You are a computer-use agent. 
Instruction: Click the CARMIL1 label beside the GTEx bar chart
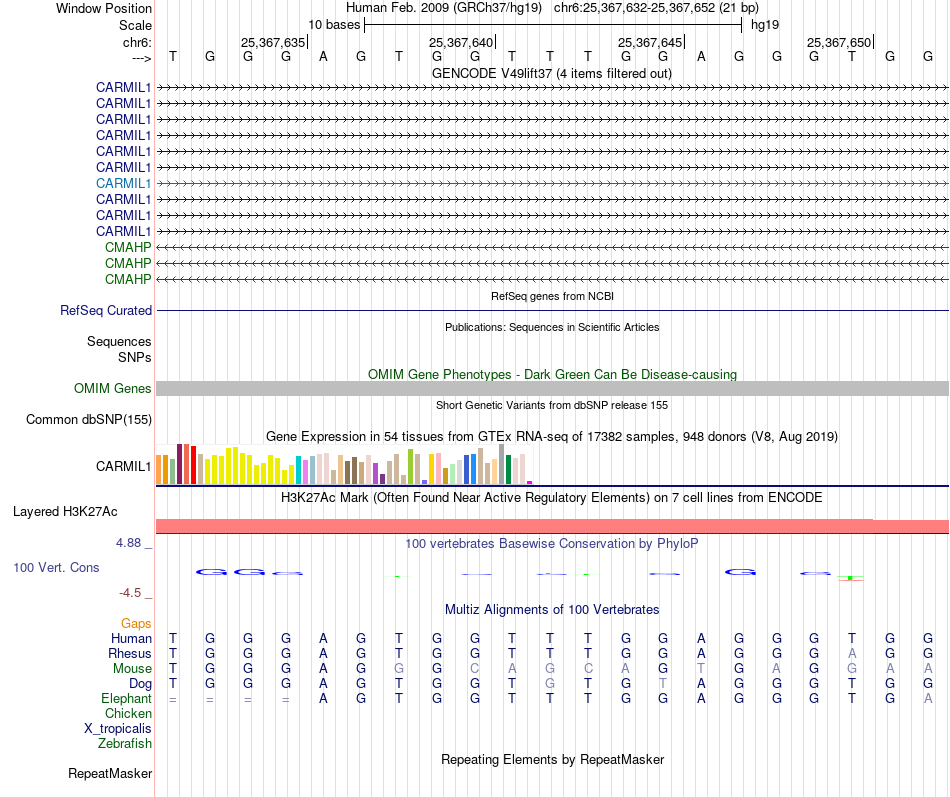tap(123, 466)
